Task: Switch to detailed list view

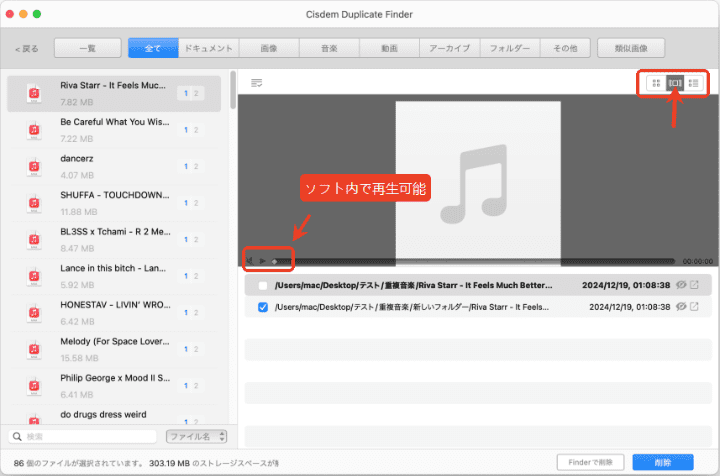Action: [x=693, y=83]
